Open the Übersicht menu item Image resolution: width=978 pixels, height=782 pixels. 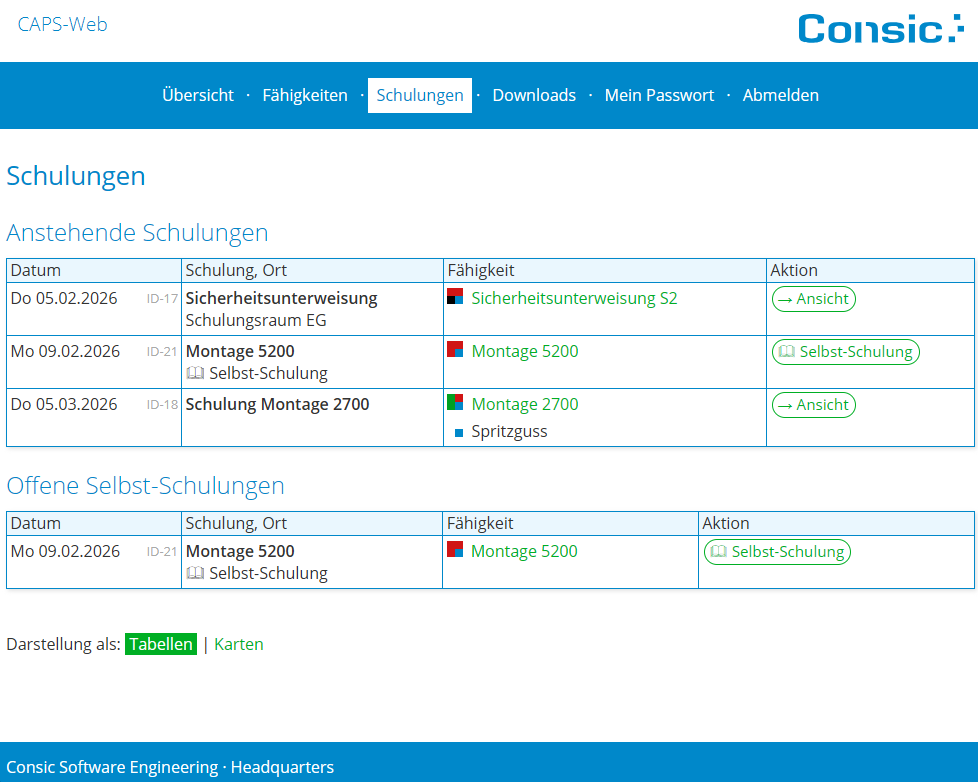coord(198,95)
